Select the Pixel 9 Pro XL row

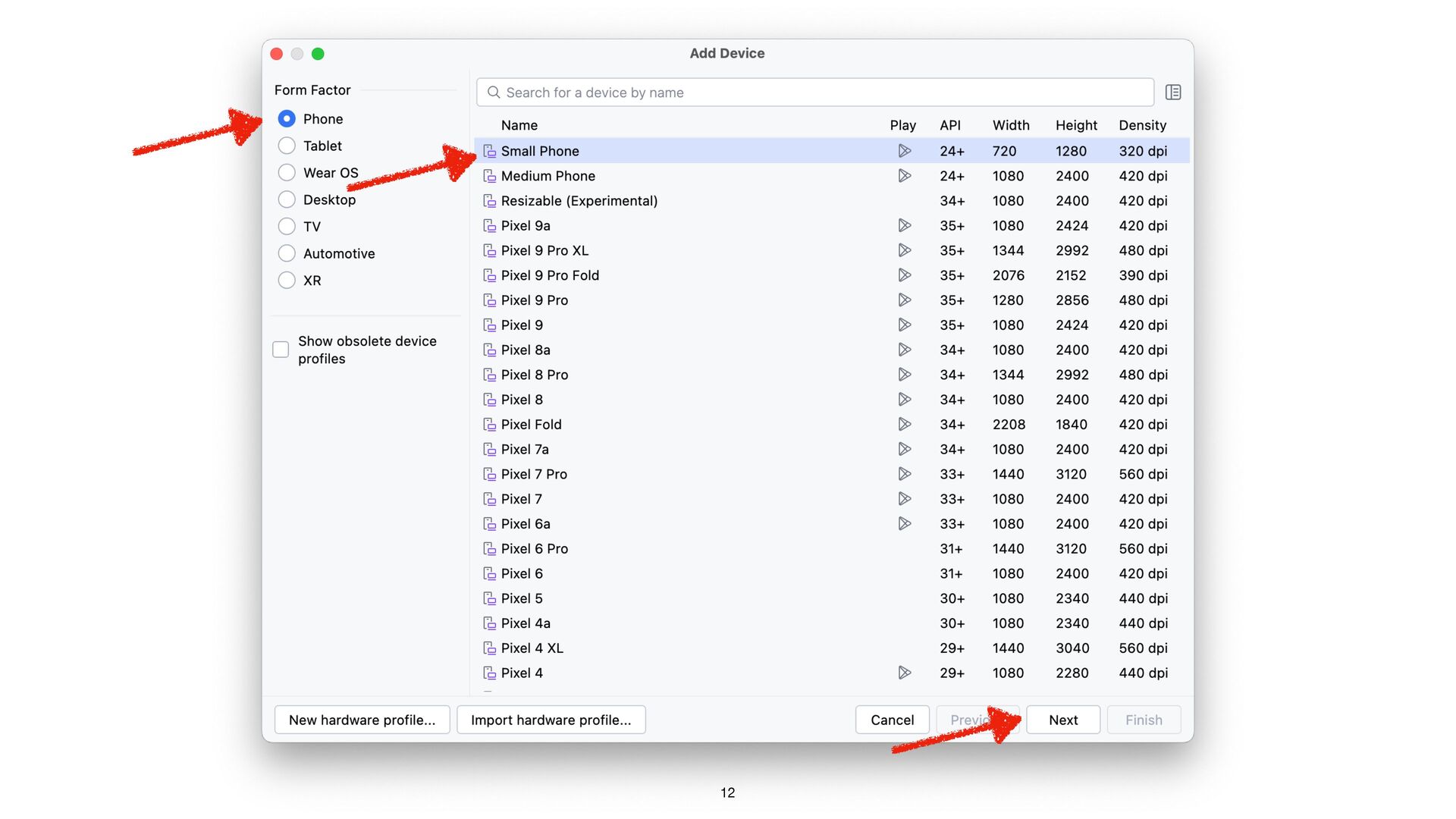click(x=832, y=250)
